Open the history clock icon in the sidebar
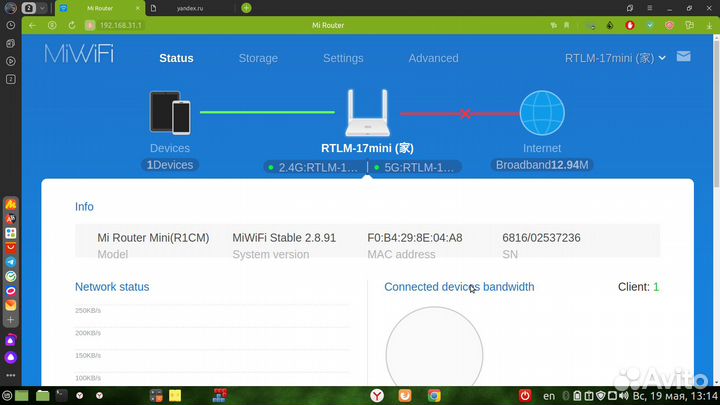Image resolution: width=720 pixels, height=405 pixels. point(11,25)
